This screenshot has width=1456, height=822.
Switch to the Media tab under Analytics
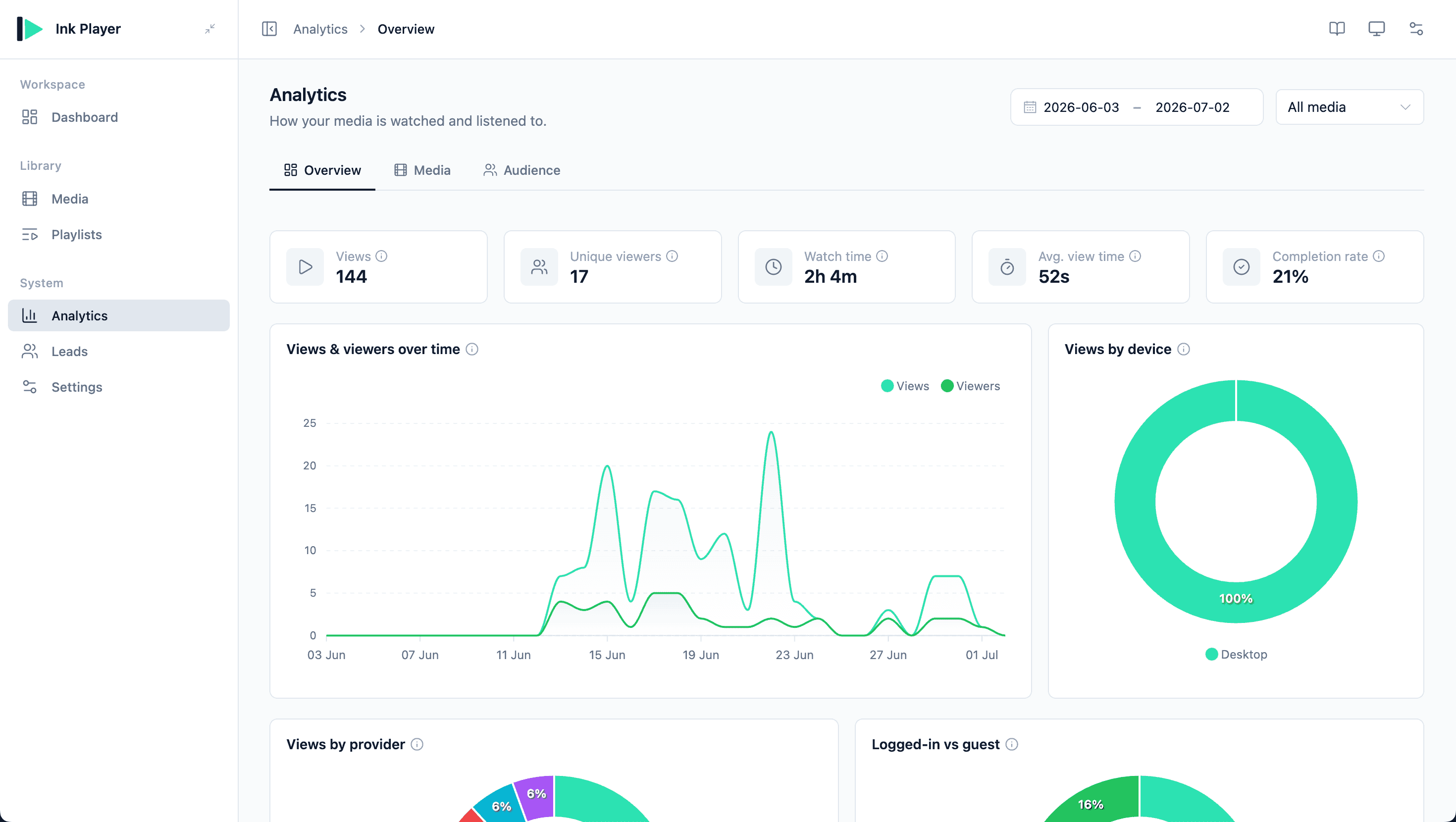pos(422,170)
